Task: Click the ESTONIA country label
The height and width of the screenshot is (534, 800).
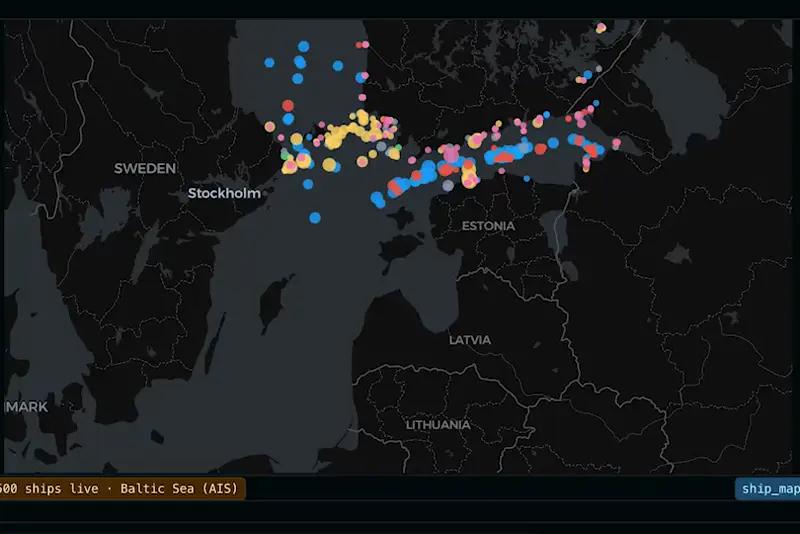Action: 488,226
